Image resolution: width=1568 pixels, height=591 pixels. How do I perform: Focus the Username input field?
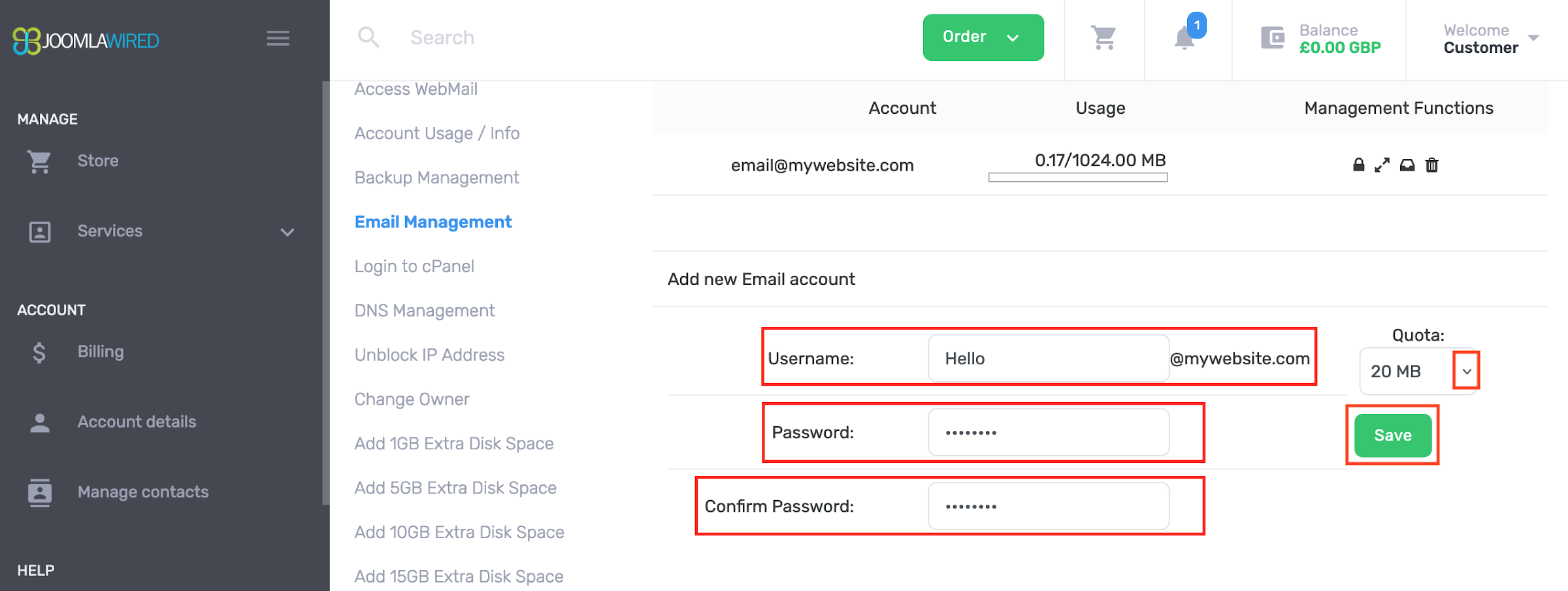[1048, 358]
